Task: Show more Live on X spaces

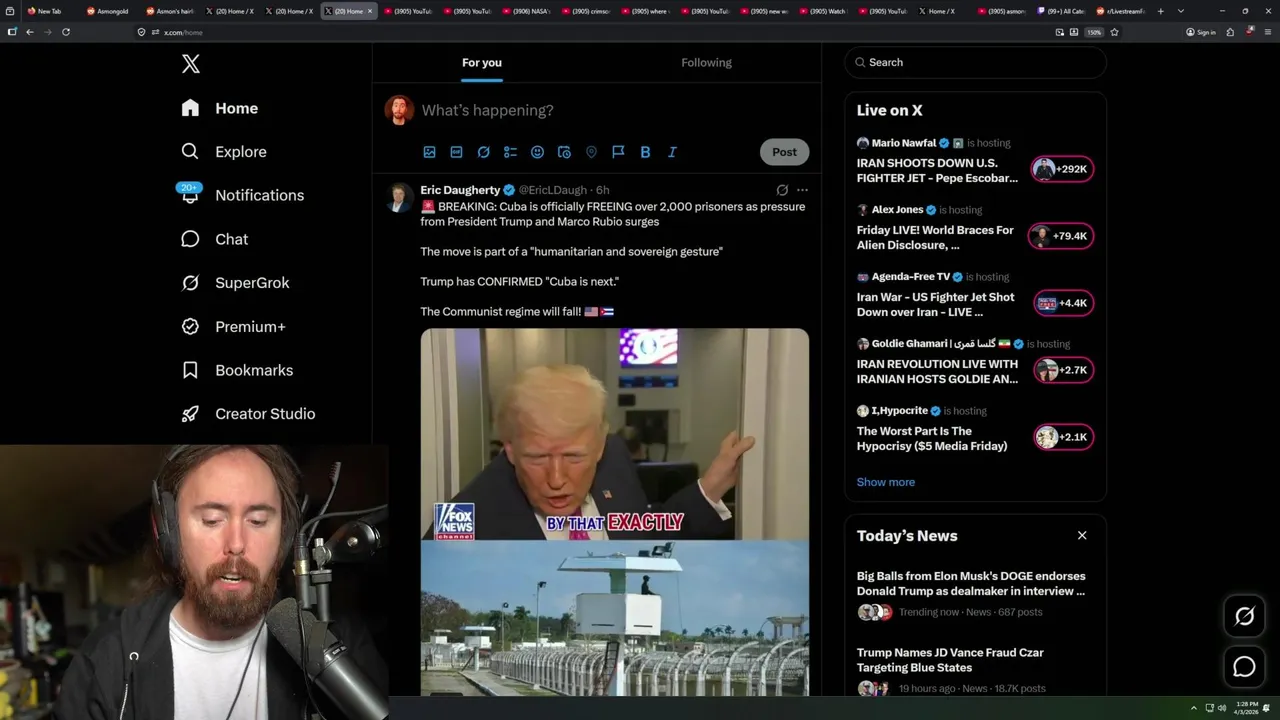Action: 886,482
